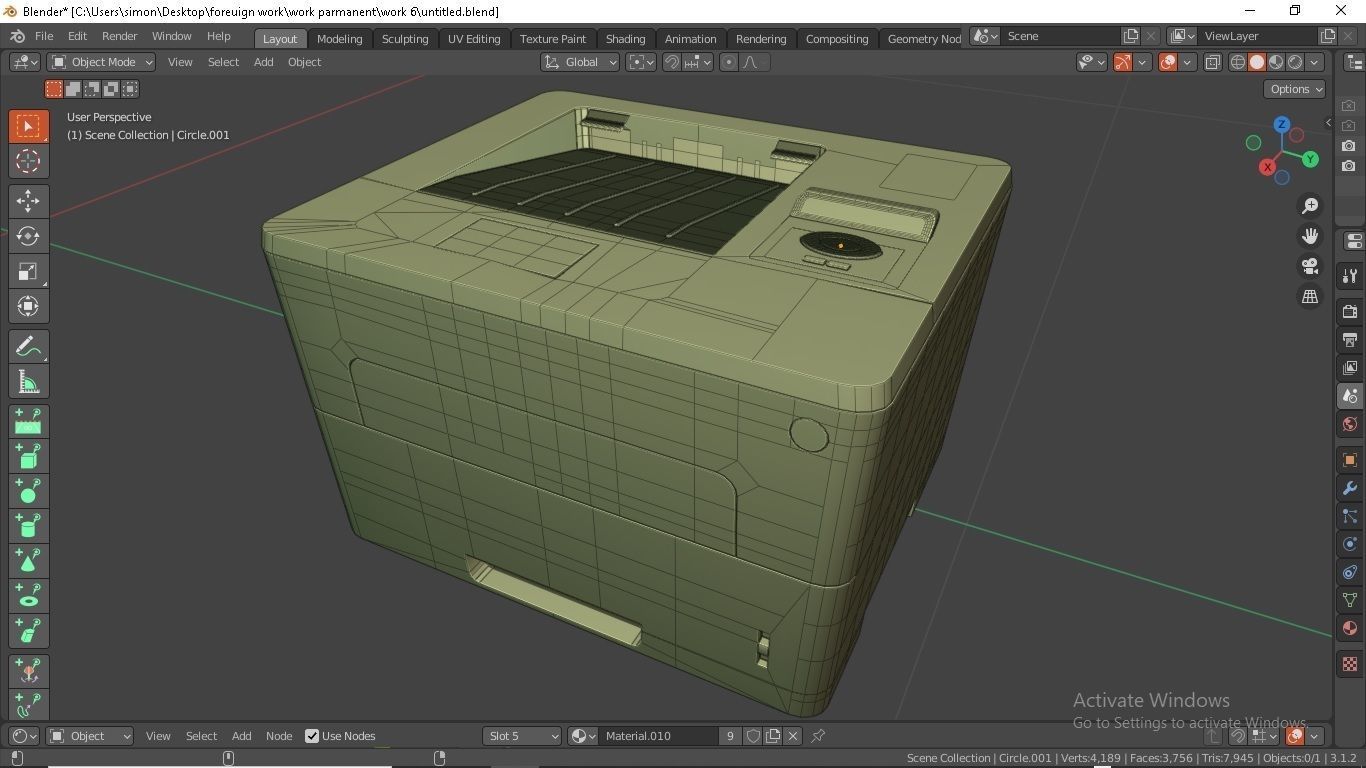Expand the viewport shading options arrow
Screen dimensions: 1366x768
(1314, 62)
